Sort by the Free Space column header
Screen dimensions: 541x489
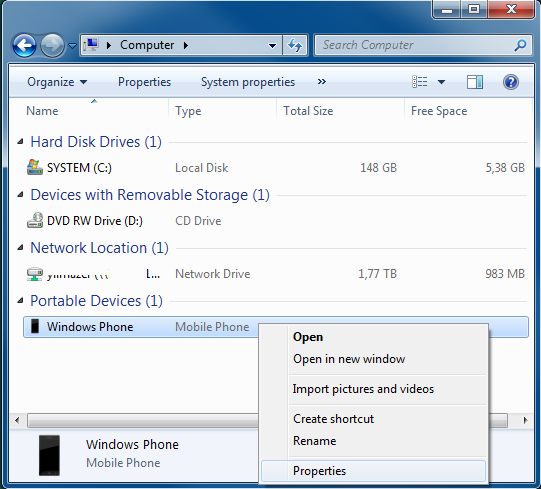tap(439, 111)
